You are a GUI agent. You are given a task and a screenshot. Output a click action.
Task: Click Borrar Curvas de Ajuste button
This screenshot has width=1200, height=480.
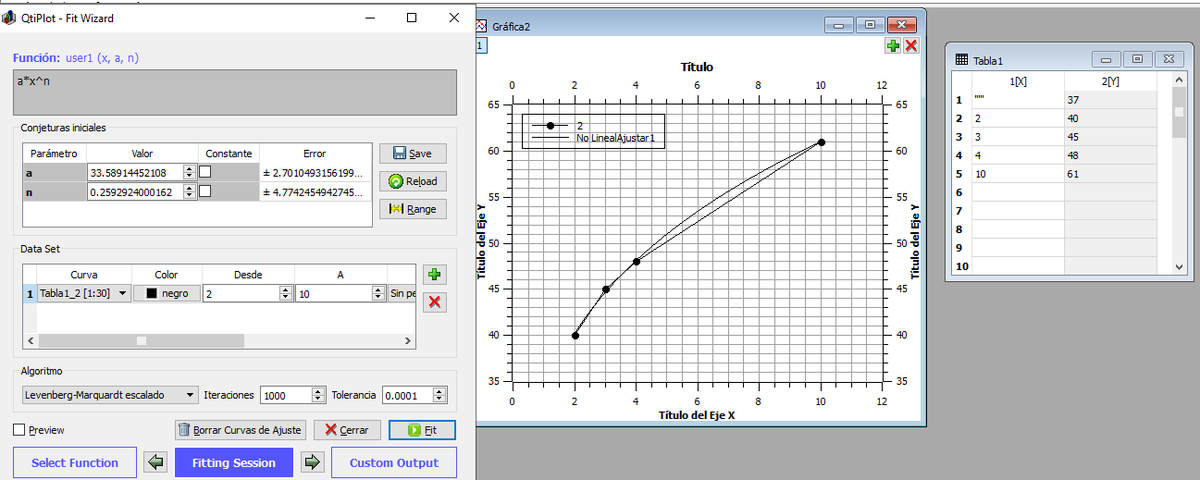[x=241, y=430]
